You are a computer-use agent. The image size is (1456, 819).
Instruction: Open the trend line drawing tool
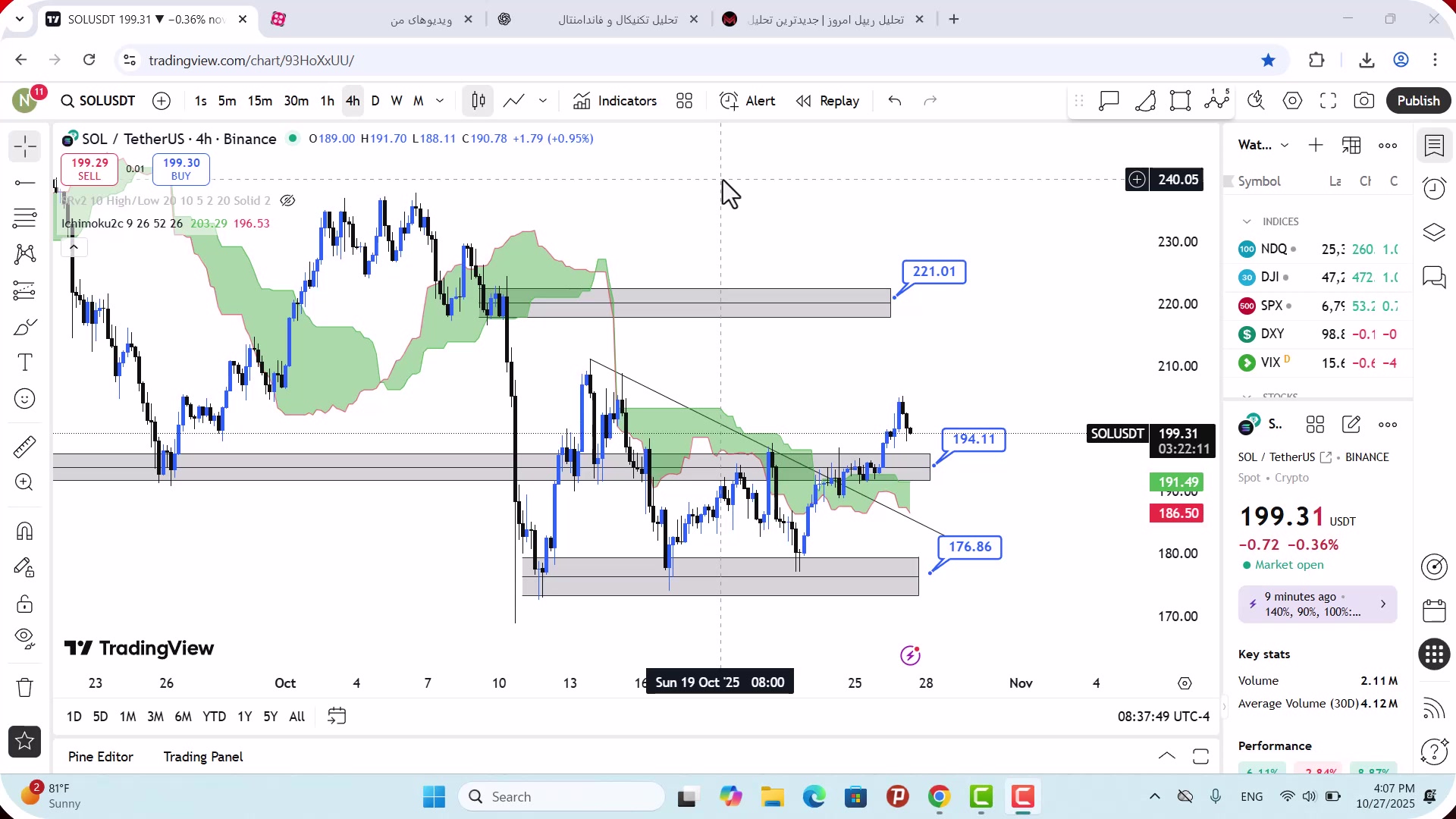25,183
